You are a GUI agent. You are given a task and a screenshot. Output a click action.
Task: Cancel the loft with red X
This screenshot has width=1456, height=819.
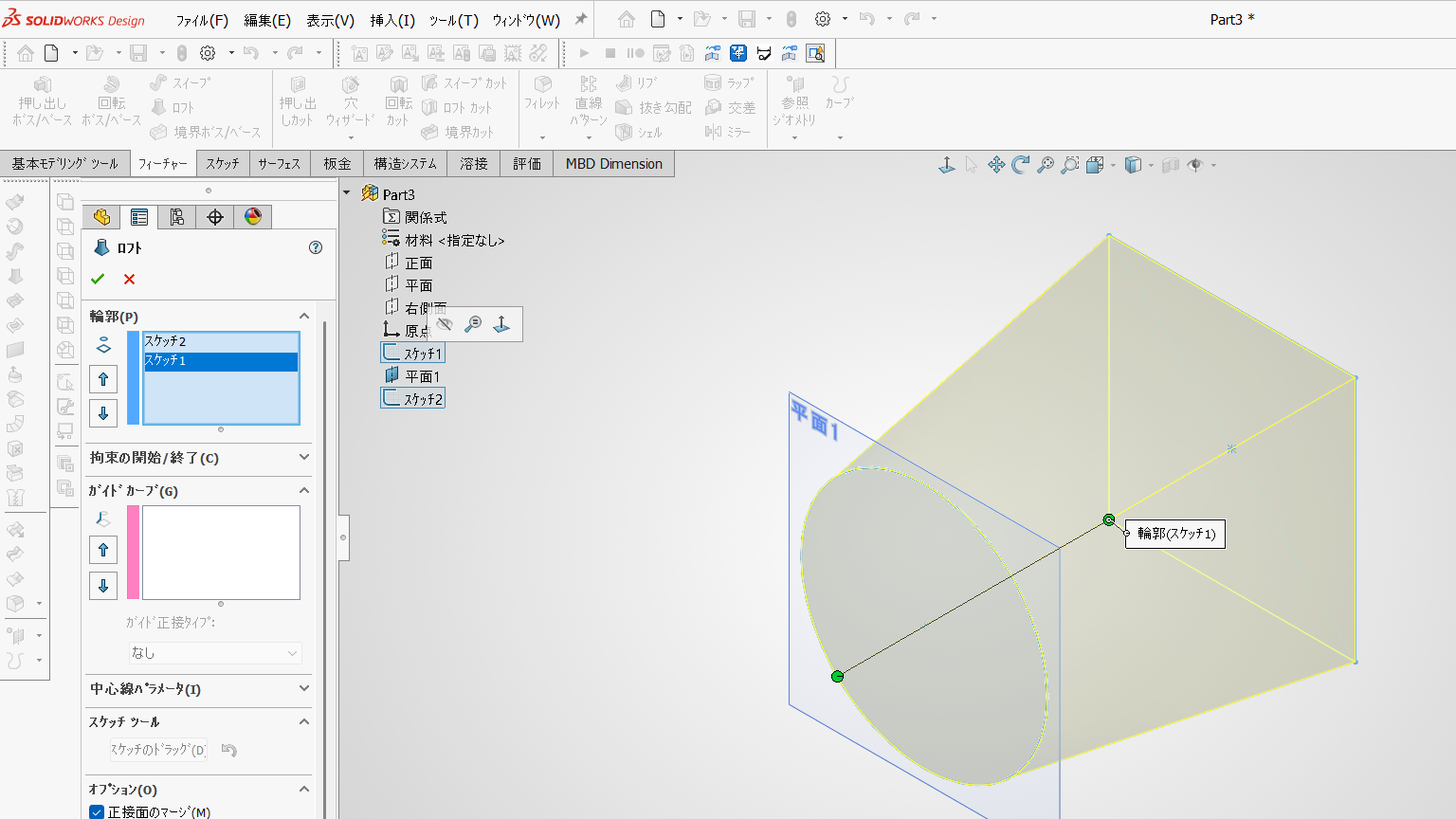point(129,279)
